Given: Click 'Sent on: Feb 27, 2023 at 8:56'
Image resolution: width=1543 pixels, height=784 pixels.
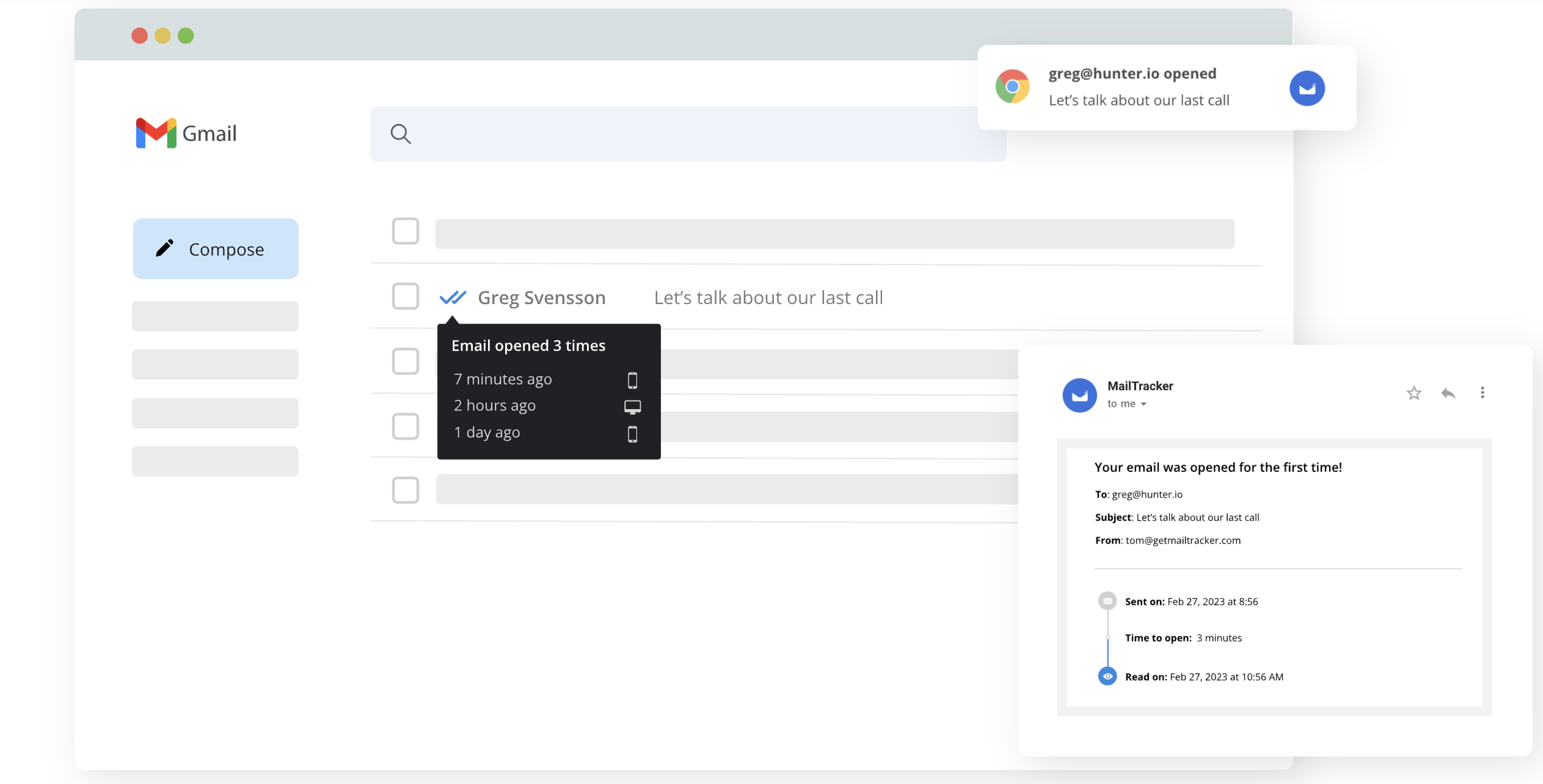Looking at the screenshot, I should pyautogui.click(x=1191, y=601).
